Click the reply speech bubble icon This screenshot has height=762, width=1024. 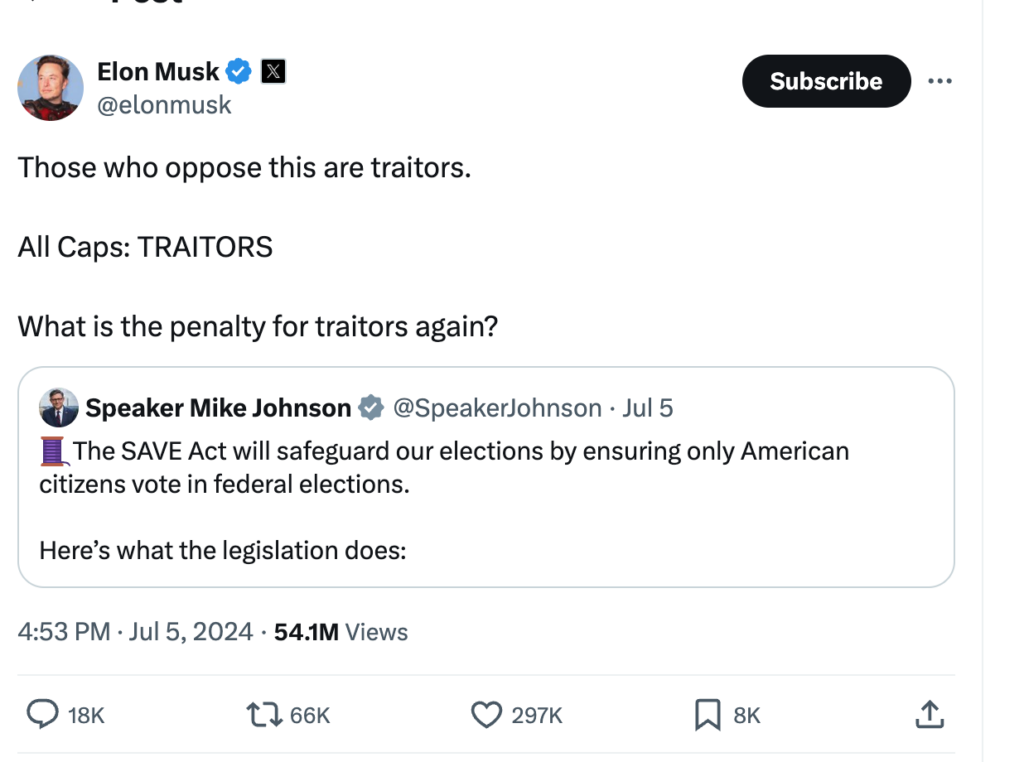click(42, 714)
